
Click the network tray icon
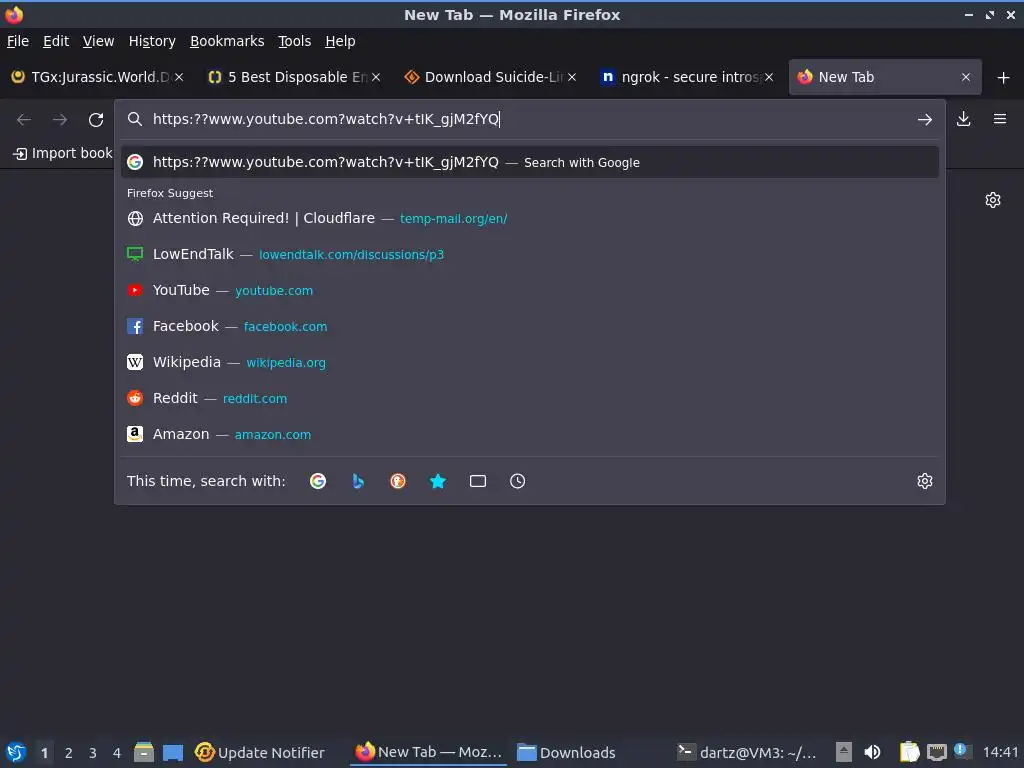coord(936,752)
